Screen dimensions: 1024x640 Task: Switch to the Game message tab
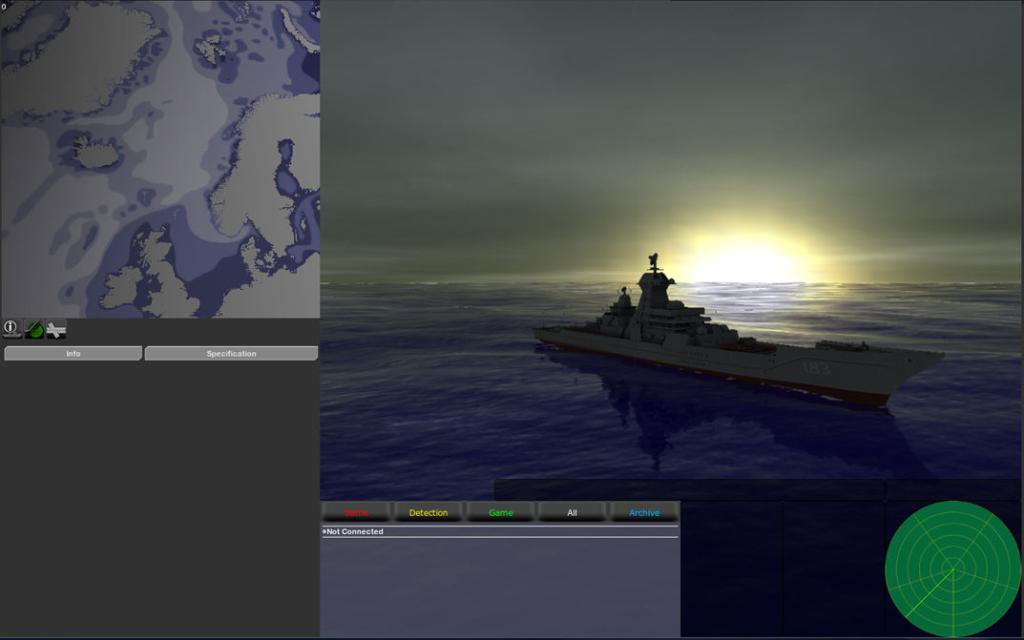pyautogui.click(x=500, y=512)
